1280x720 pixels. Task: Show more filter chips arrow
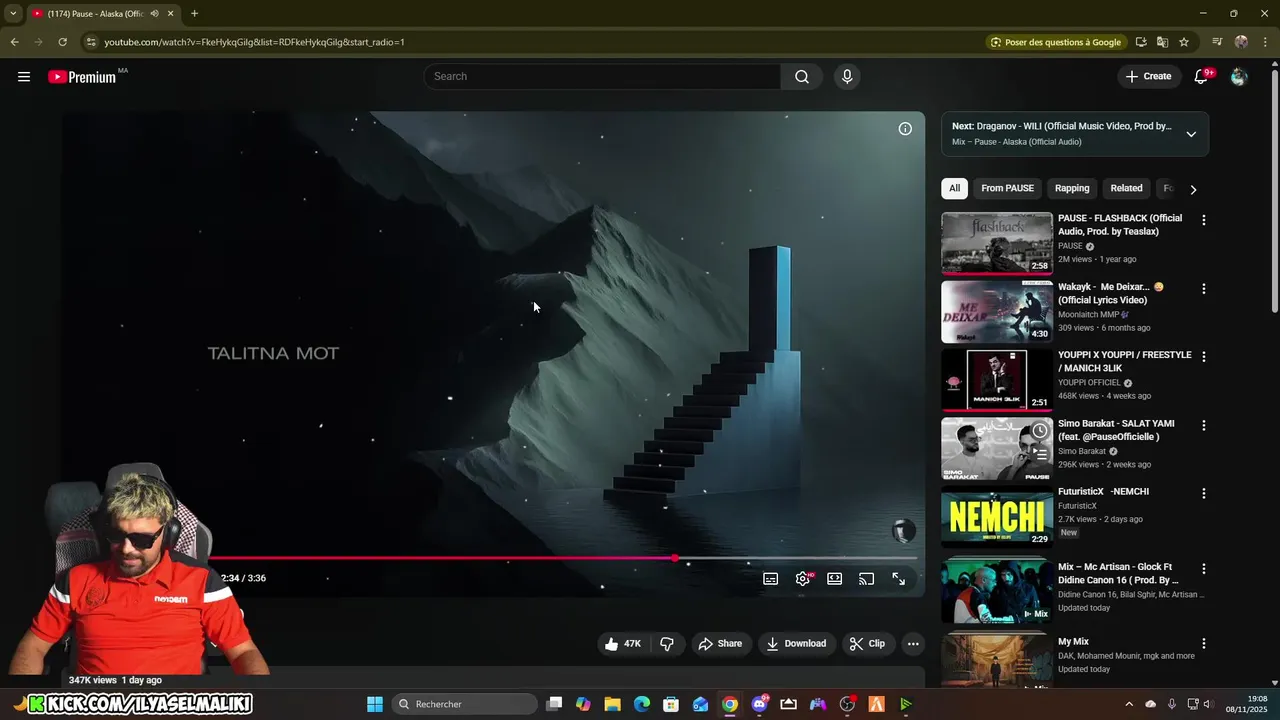(x=1193, y=189)
